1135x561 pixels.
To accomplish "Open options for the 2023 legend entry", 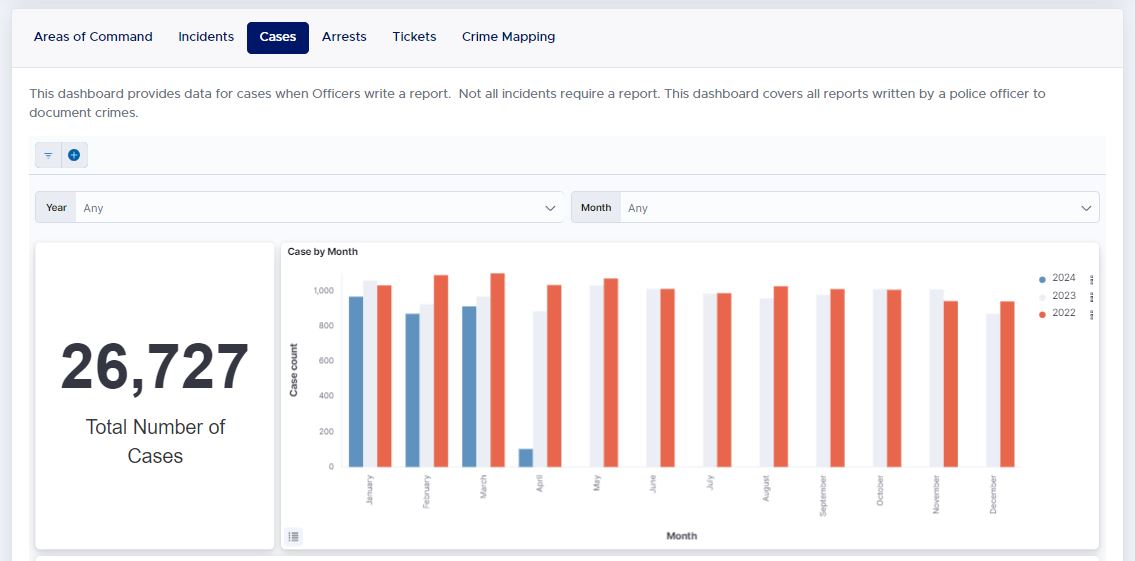I will 1092,297.
